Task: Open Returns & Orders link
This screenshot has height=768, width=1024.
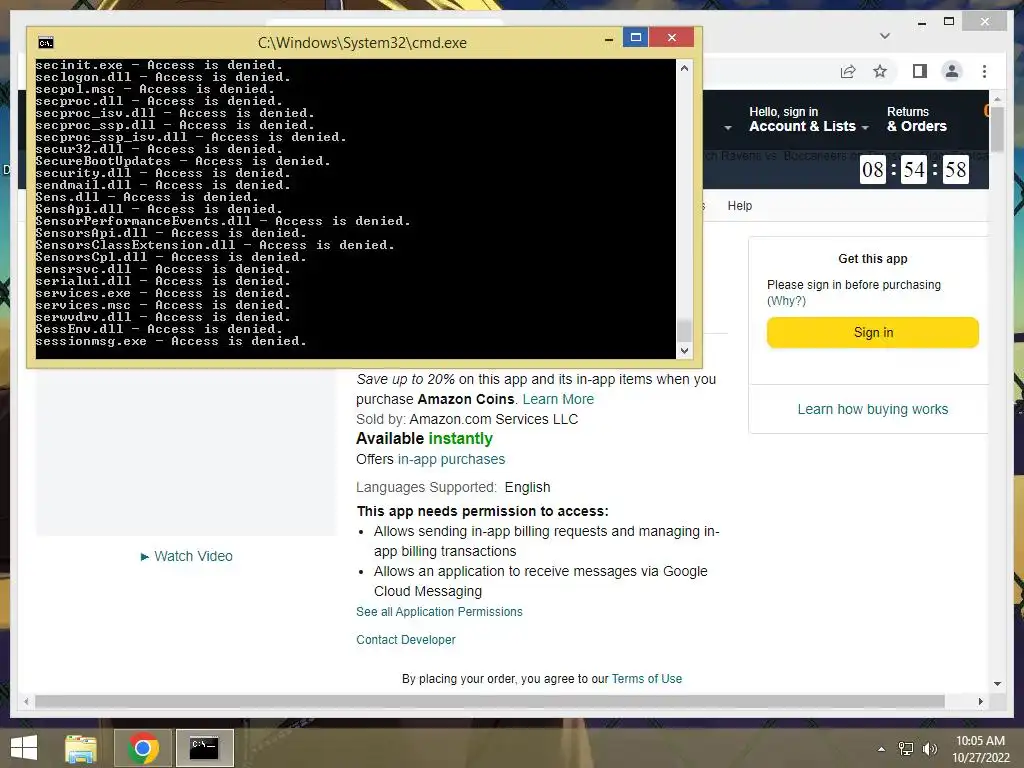Action: pos(916,120)
